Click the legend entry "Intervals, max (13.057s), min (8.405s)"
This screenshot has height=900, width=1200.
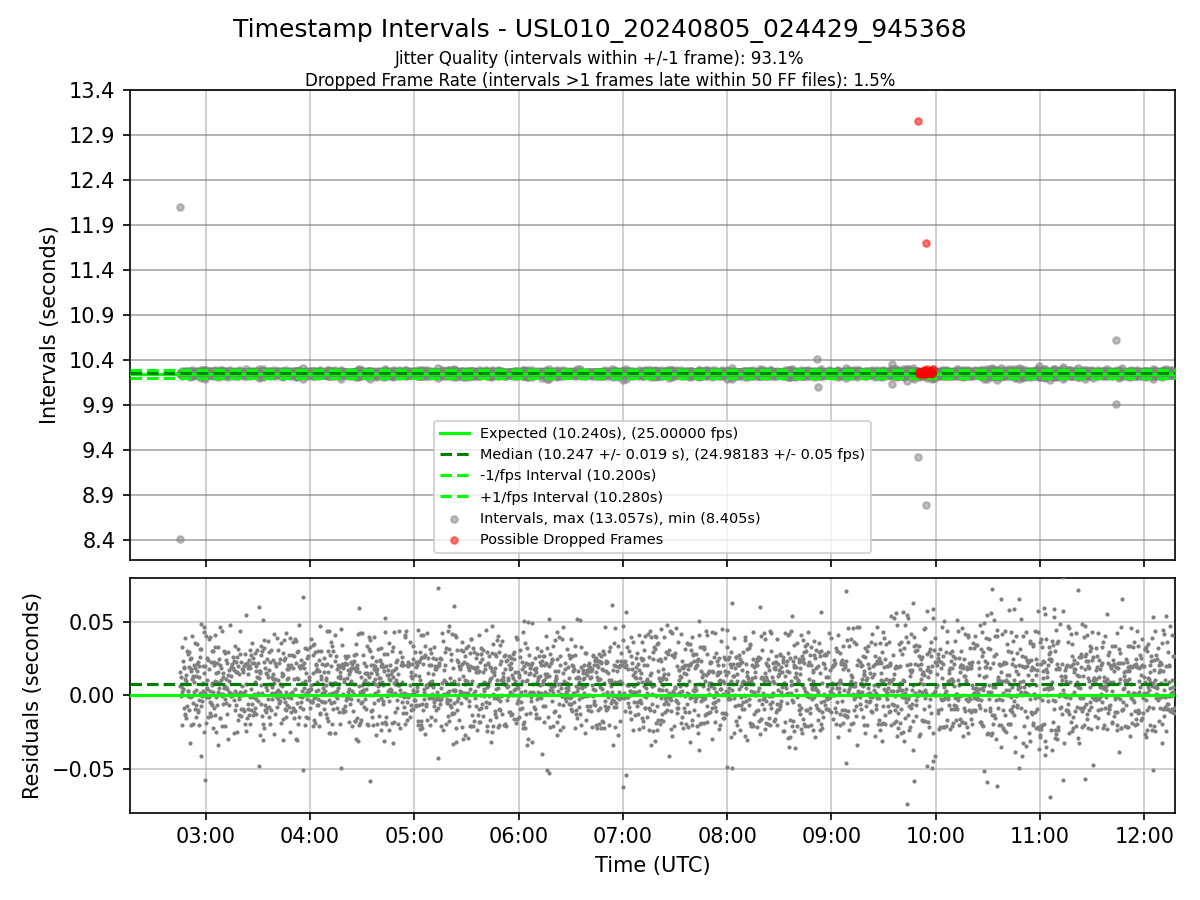click(x=620, y=518)
